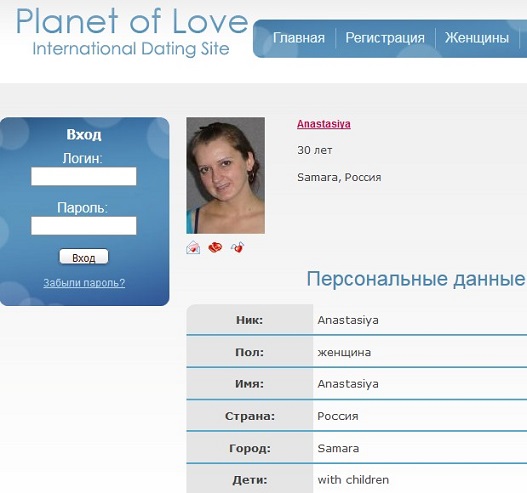
Task: Select the Anastasiya value in Ник row
Action: click(x=348, y=320)
